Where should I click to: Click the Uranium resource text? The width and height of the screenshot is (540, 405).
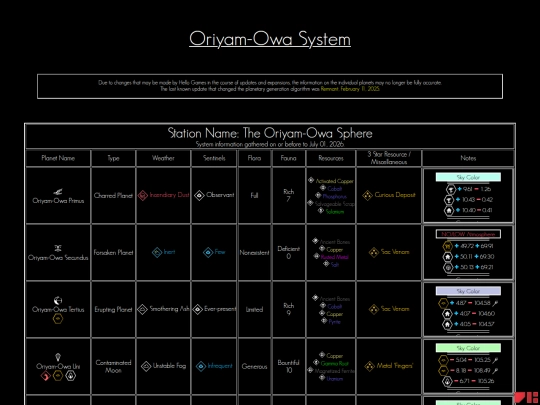pos(335,378)
